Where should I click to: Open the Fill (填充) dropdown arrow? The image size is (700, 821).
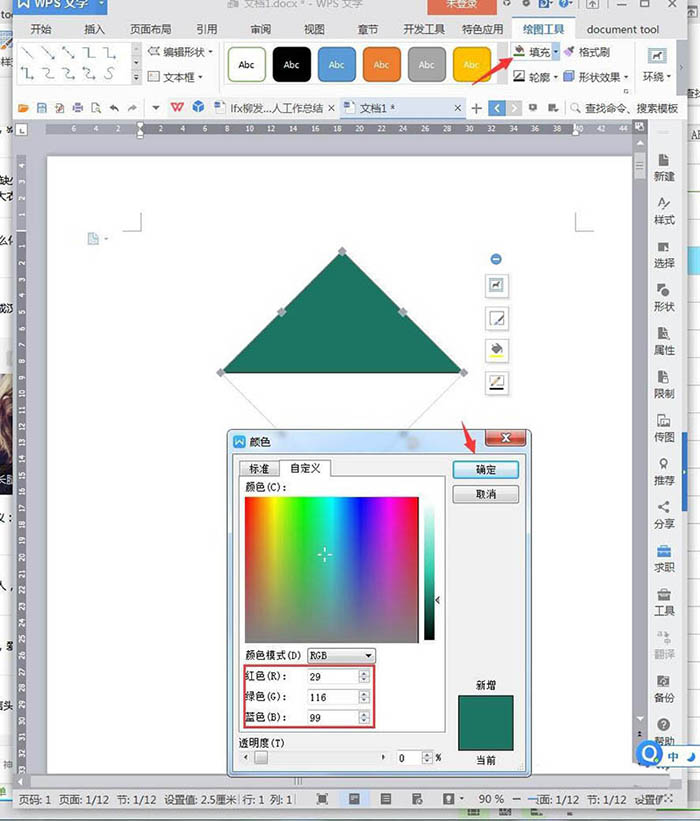[x=555, y=51]
